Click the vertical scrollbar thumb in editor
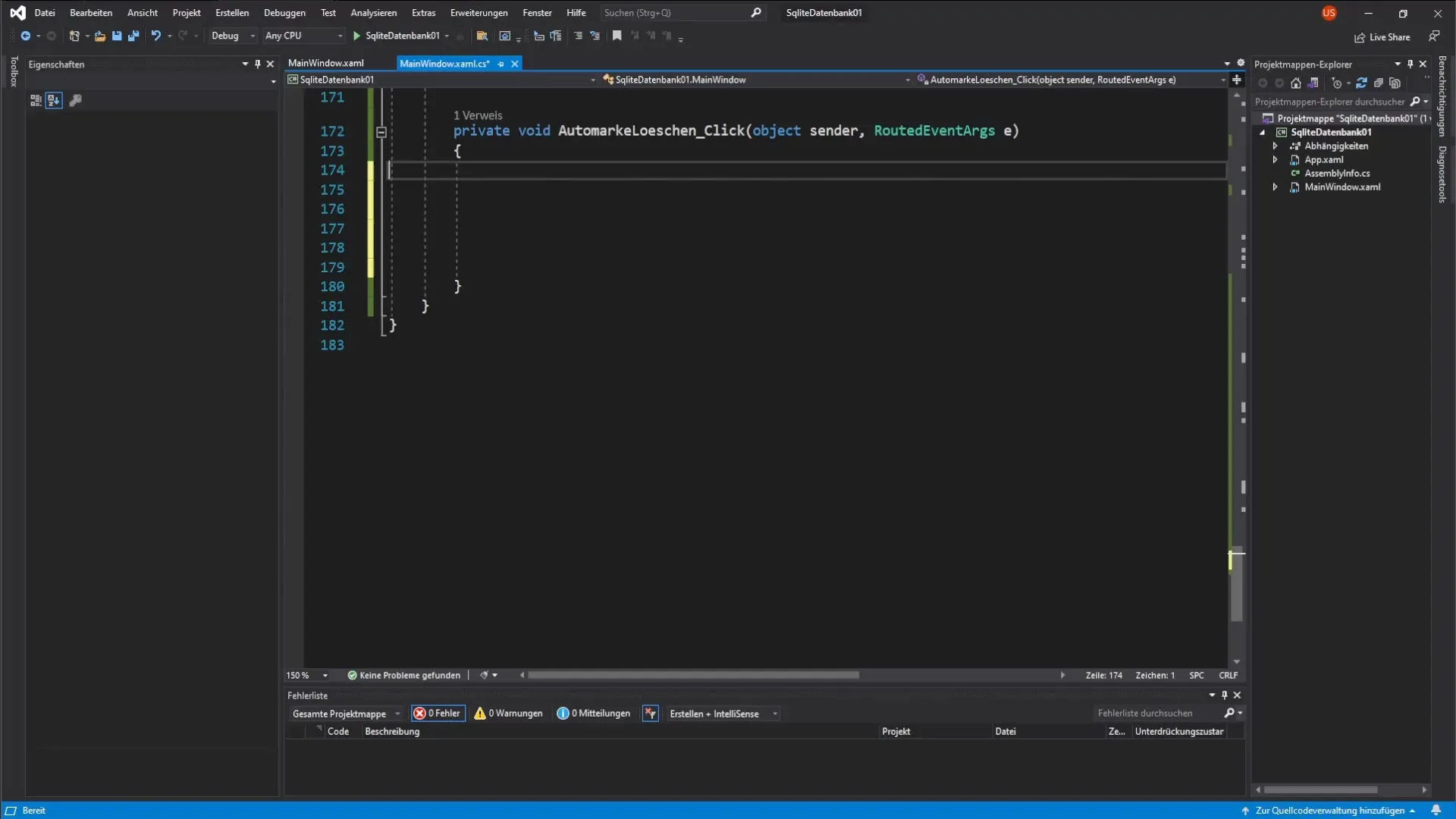The height and width of the screenshot is (819, 1456). coord(1237,585)
